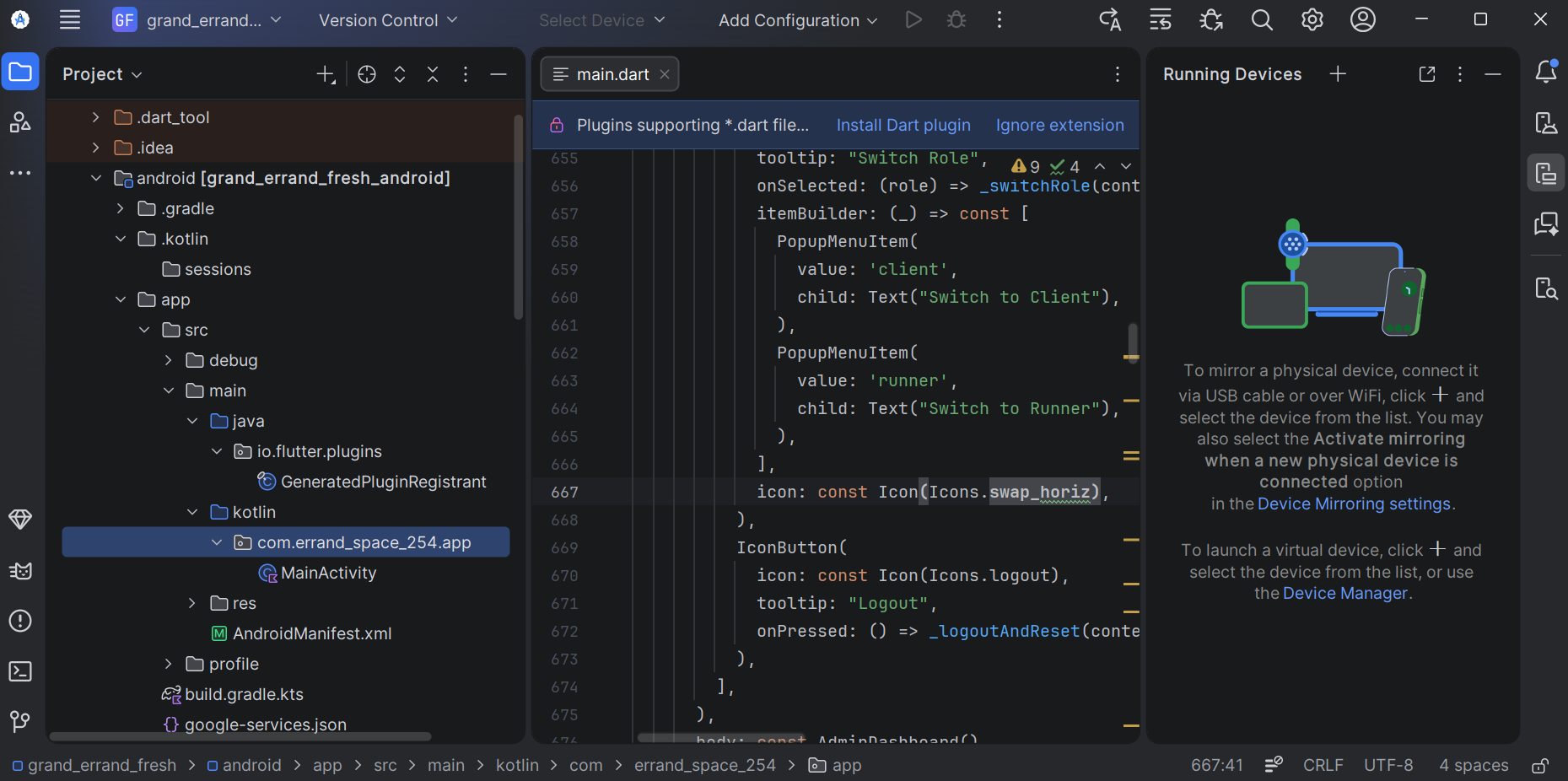Open the Logcat tool window

[x=20, y=571]
